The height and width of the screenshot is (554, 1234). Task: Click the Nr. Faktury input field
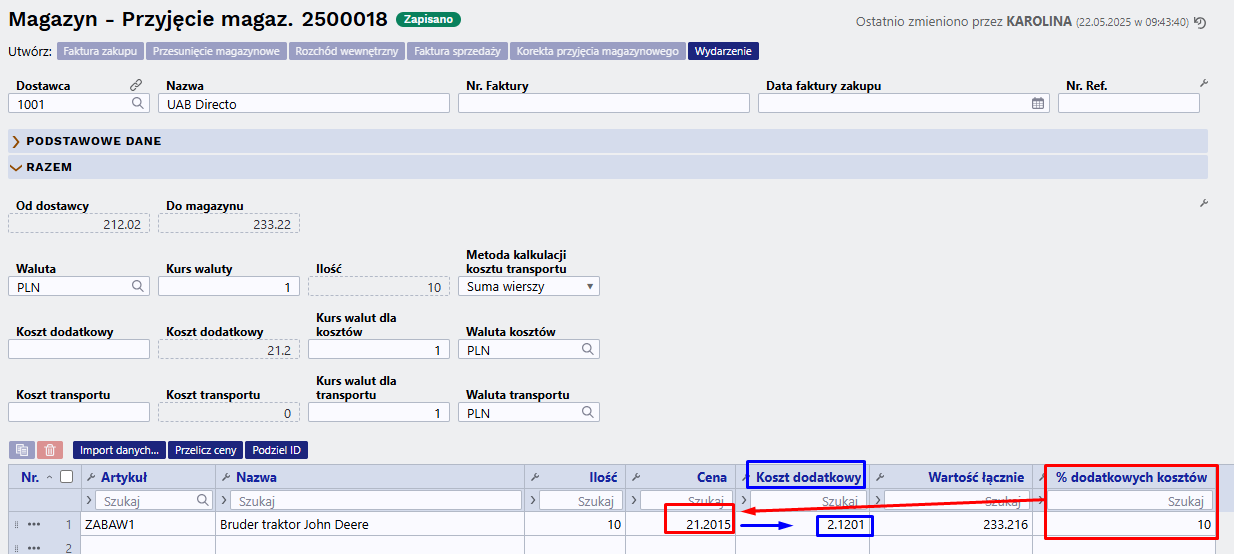604,103
